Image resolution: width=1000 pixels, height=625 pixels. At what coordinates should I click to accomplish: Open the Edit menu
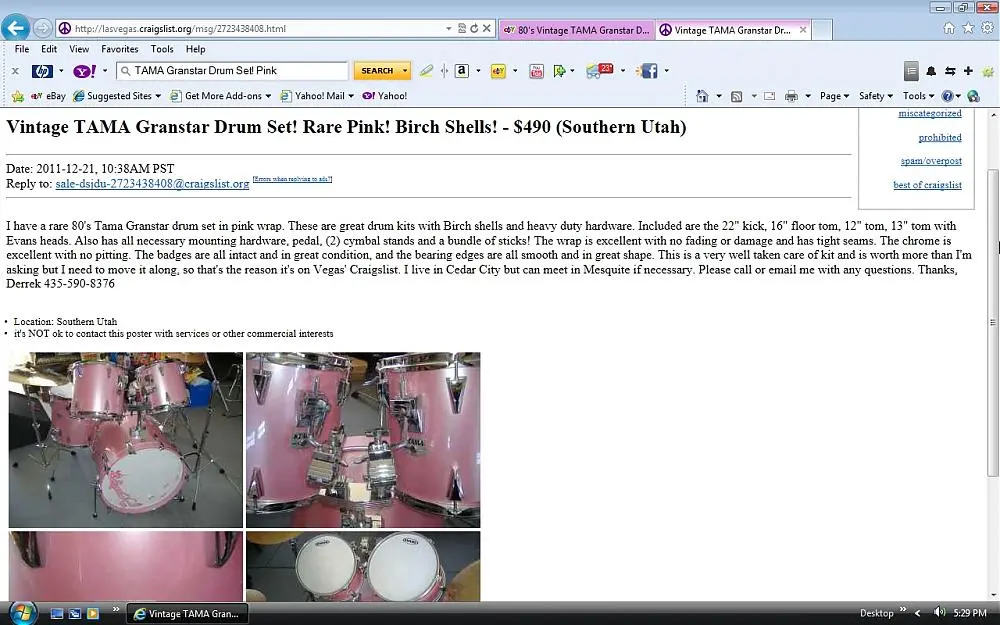(49, 49)
